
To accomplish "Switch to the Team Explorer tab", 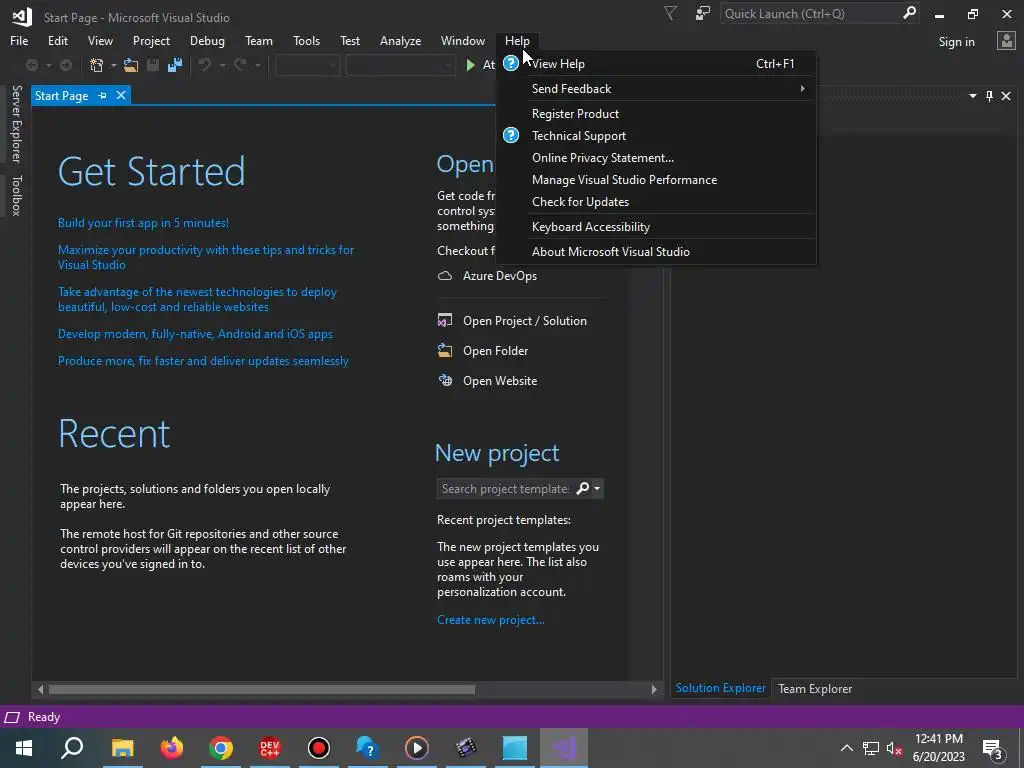I will 814,688.
